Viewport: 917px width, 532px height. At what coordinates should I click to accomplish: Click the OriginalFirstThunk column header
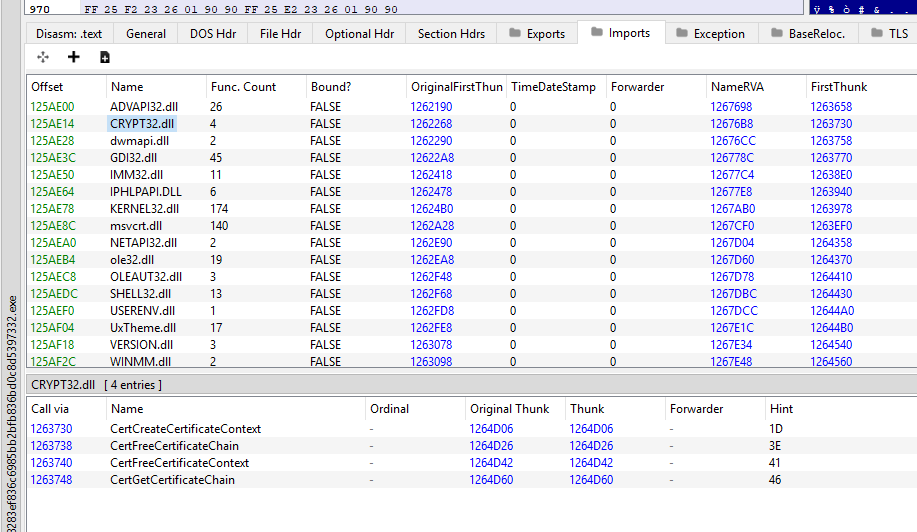(456, 87)
